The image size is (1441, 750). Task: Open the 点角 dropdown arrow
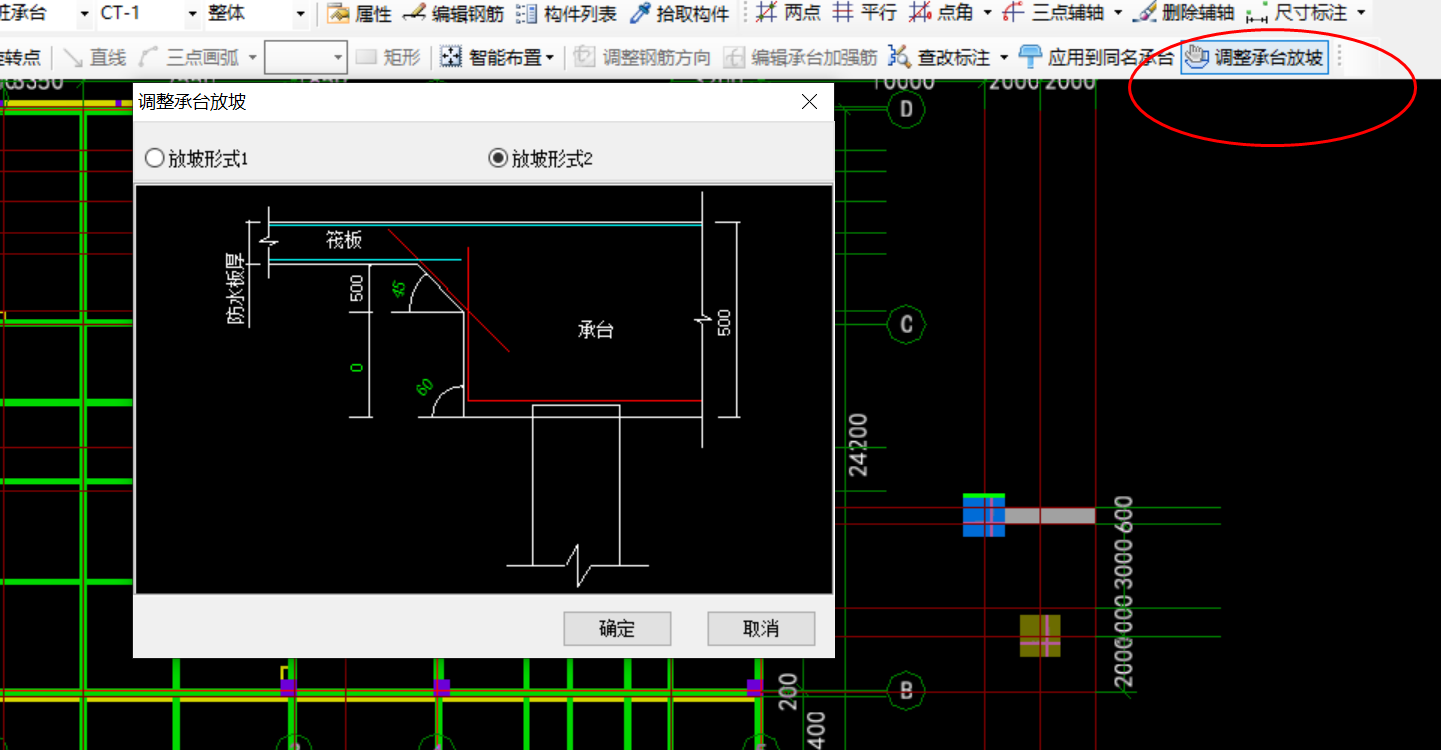(x=988, y=14)
